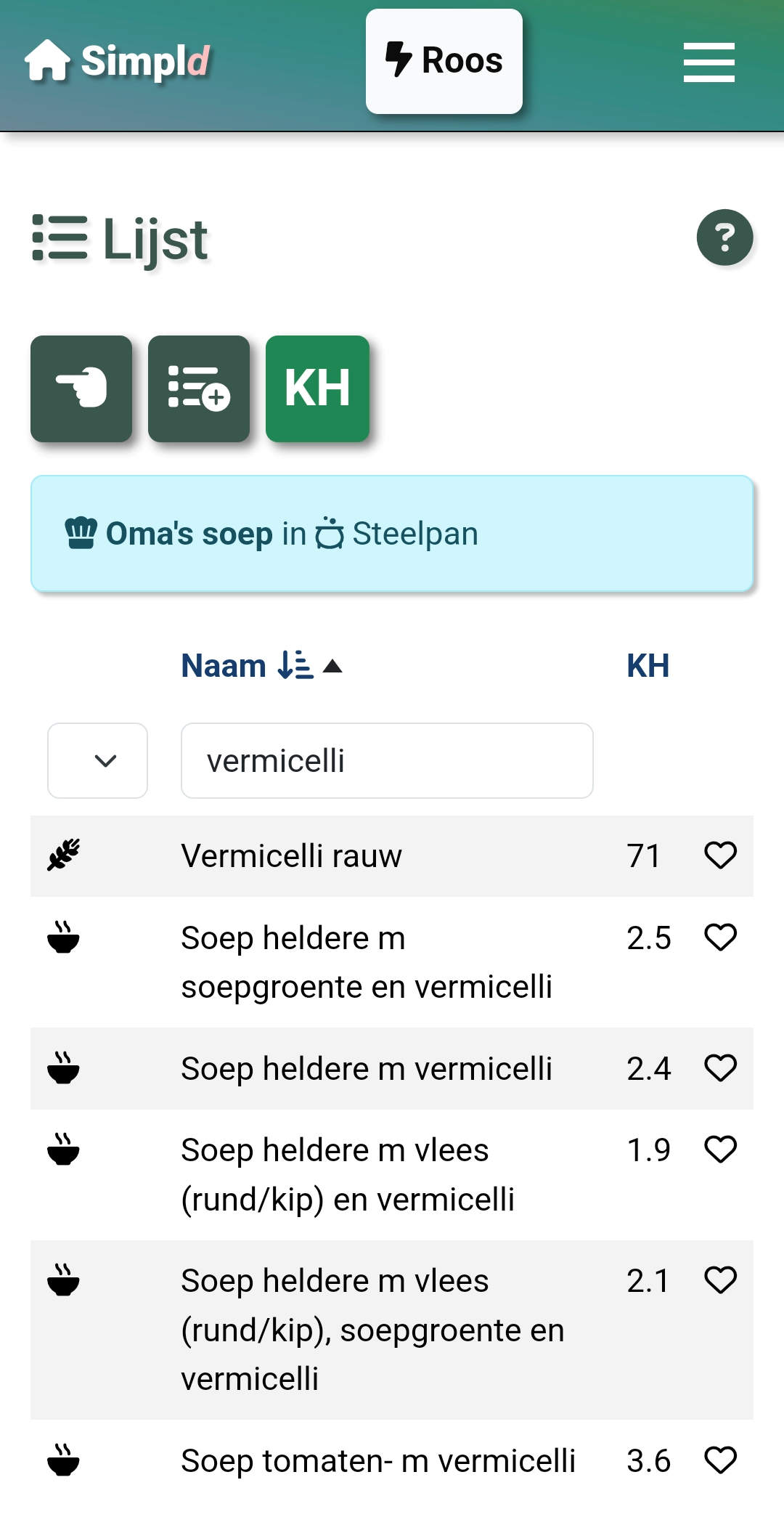Toggle the heart for Soep heldere m vermicelli

pos(720,1067)
